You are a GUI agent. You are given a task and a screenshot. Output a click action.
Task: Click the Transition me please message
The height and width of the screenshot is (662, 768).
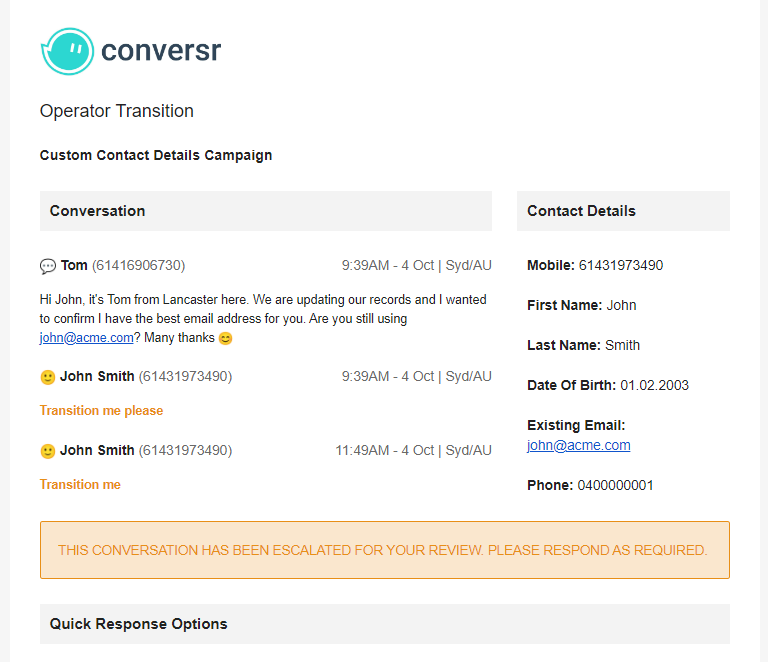[101, 410]
